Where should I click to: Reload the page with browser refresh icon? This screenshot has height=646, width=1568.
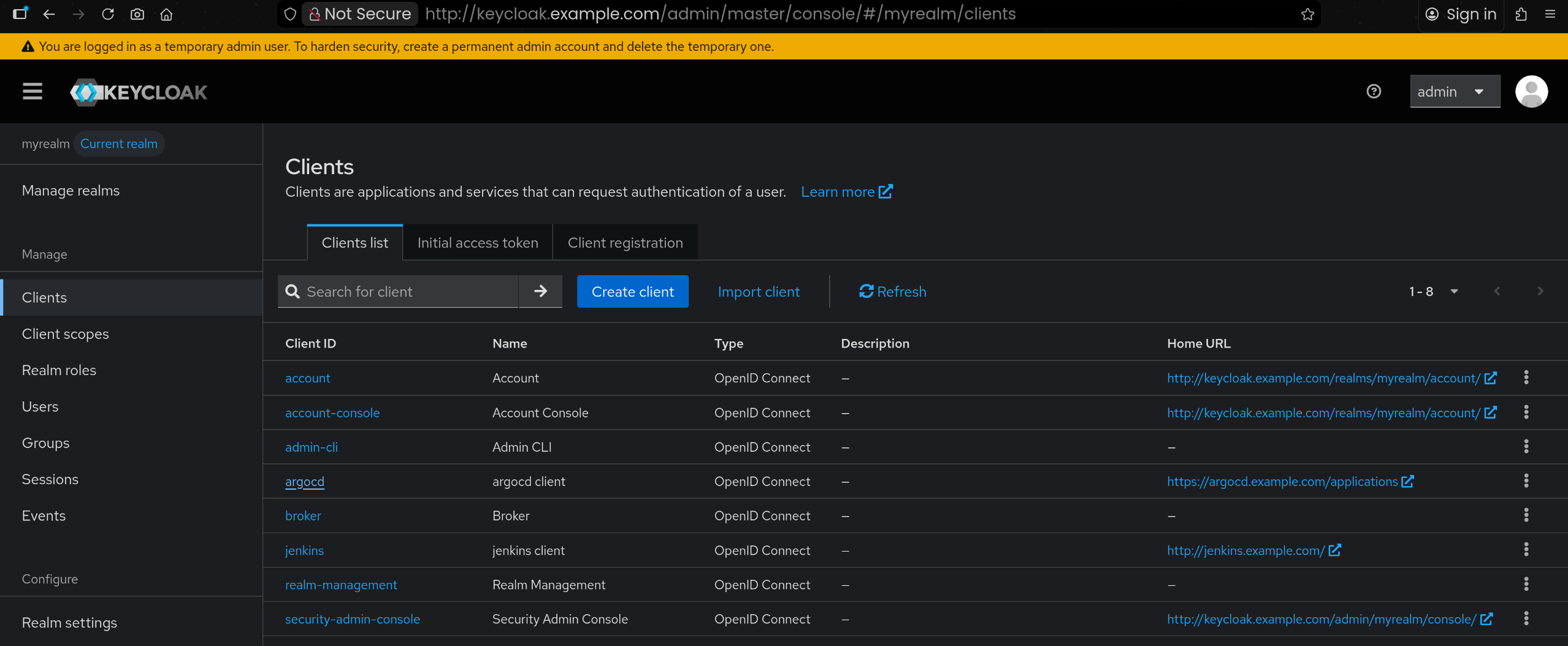click(x=108, y=14)
